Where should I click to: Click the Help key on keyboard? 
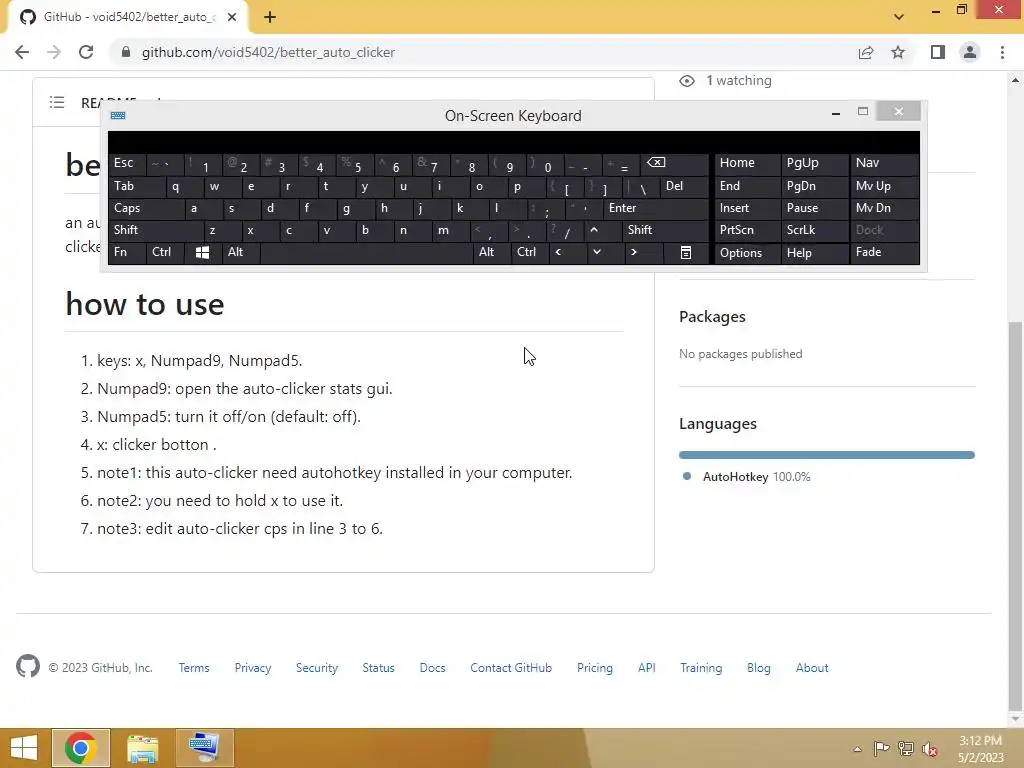(x=814, y=253)
